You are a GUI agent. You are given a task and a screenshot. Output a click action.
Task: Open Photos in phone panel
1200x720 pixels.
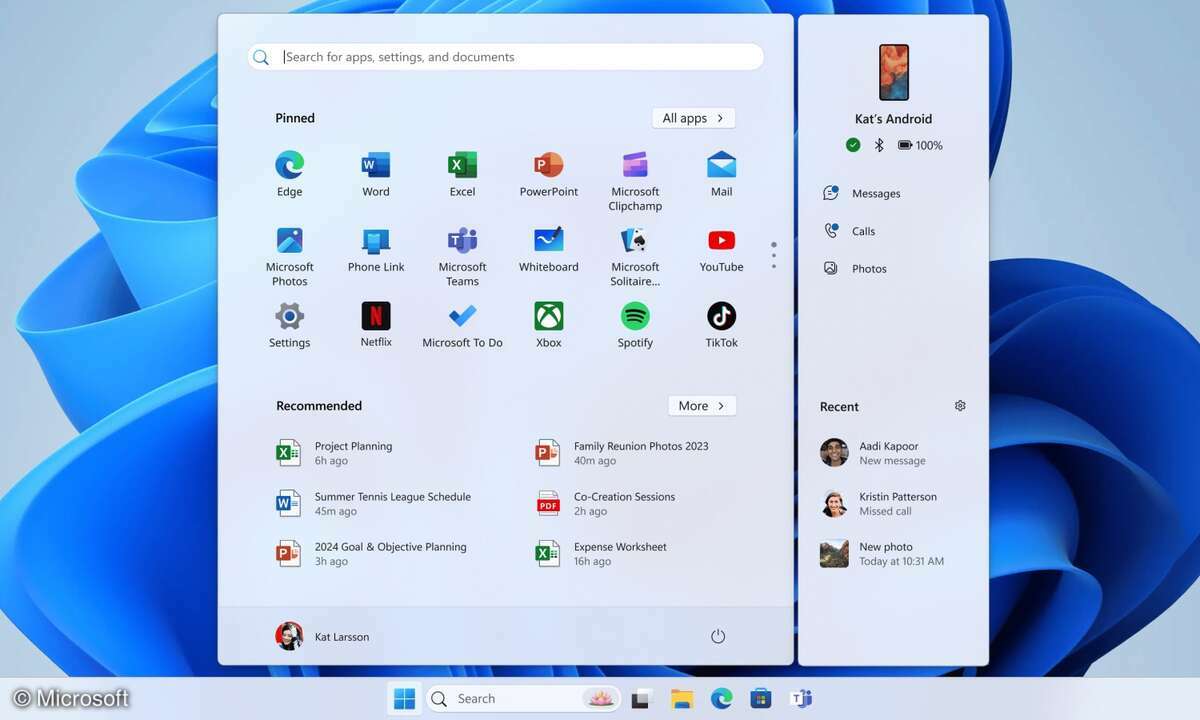pos(855,268)
